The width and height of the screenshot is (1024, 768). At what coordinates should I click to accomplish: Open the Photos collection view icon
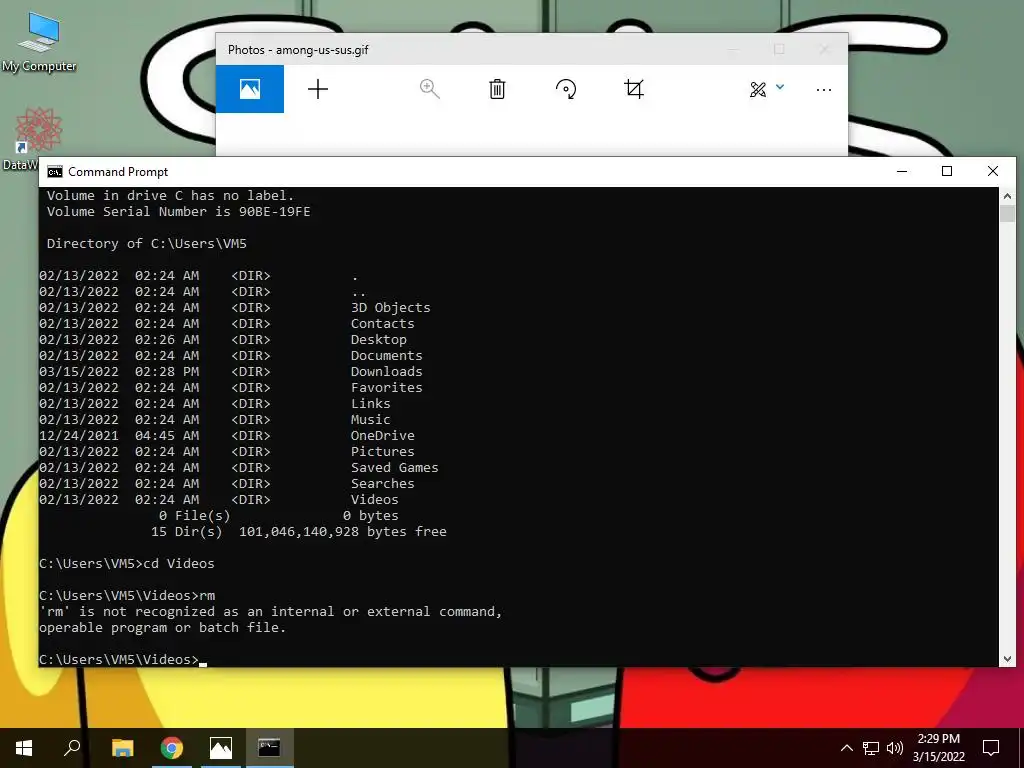249,89
